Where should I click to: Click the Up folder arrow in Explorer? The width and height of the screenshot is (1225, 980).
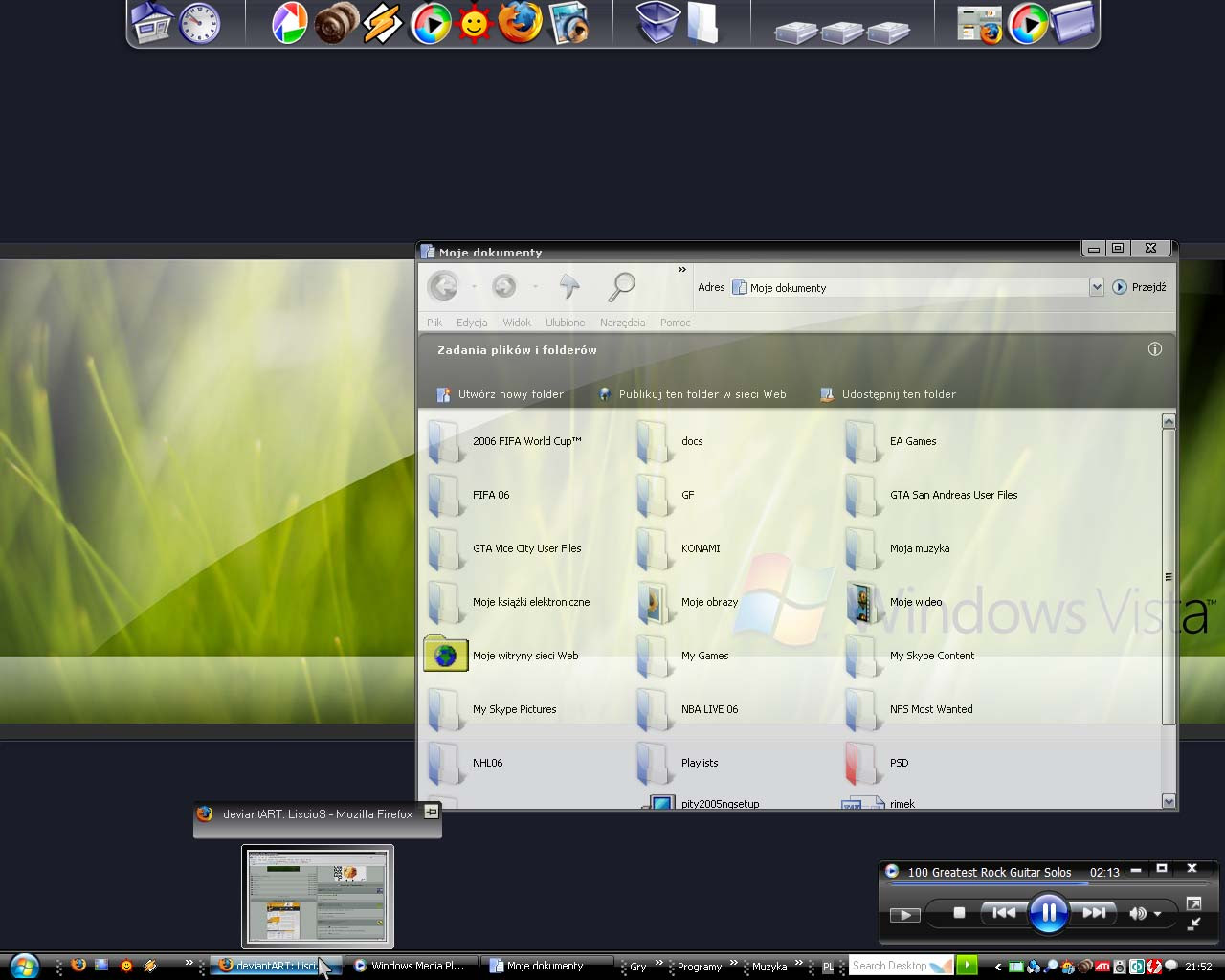(x=569, y=285)
